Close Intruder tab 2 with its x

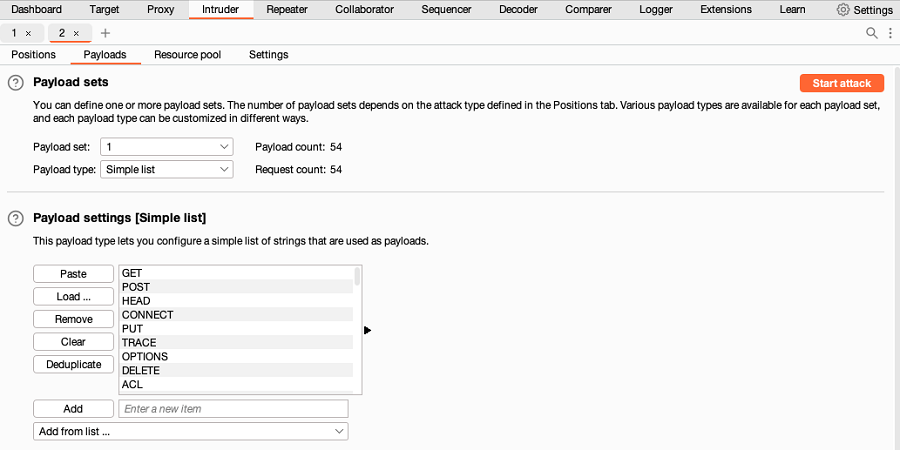tap(76, 34)
